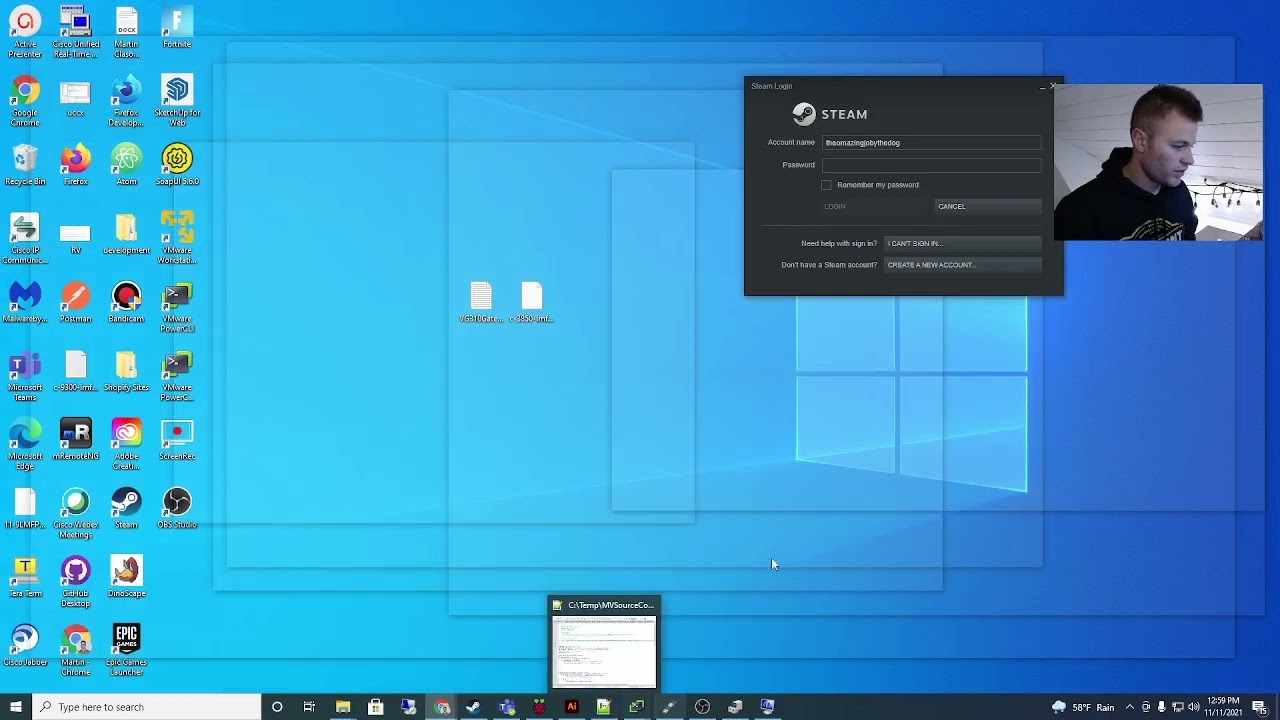Select the OBS Studio desktop icon
The height and width of the screenshot is (720, 1280).
pyautogui.click(x=177, y=508)
